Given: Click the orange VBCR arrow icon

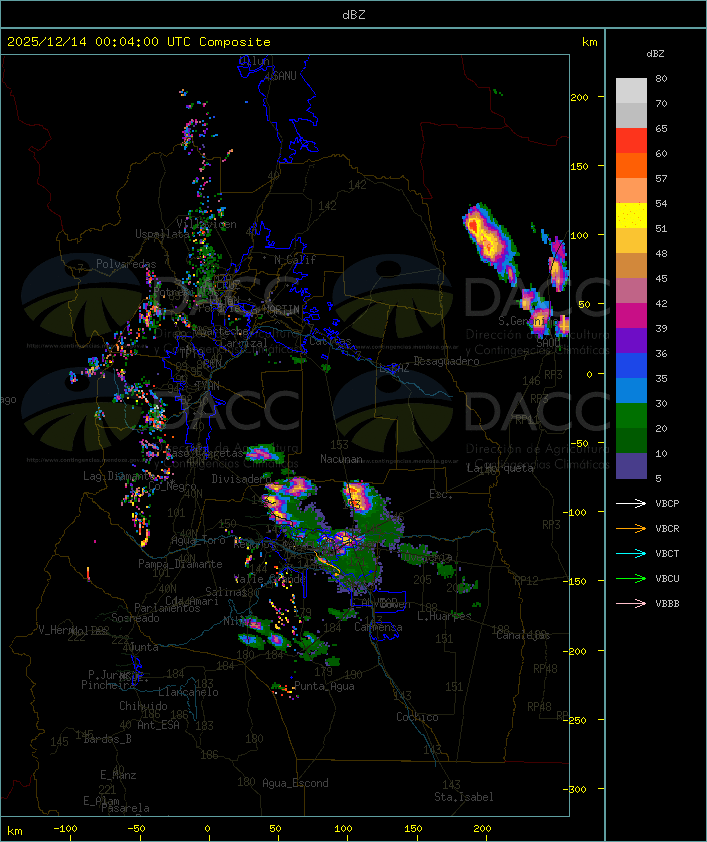Looking at the screenshot, I should click(x=631, y=528).
